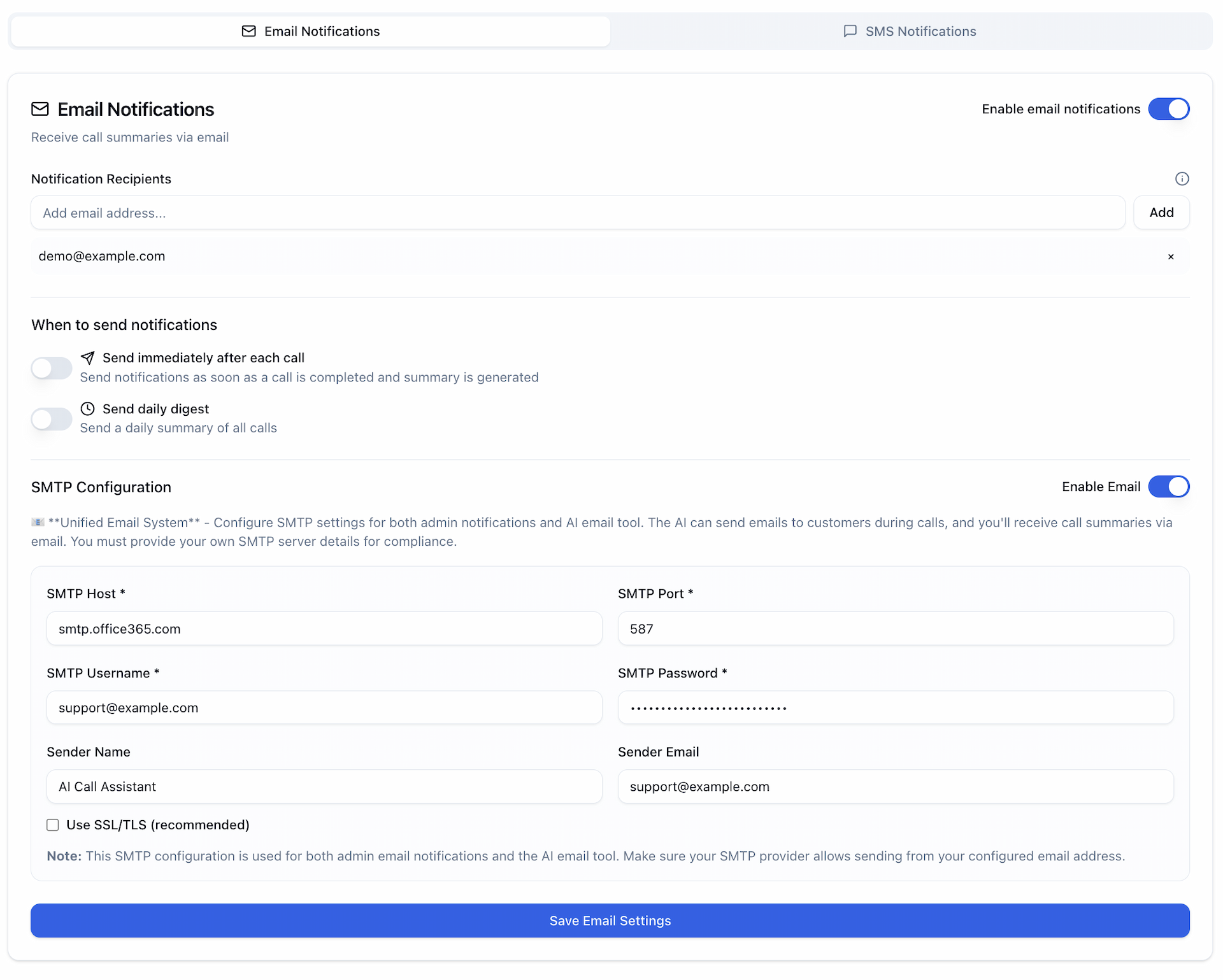Click the flag emoji before Unified Email System

coord(38,522)
